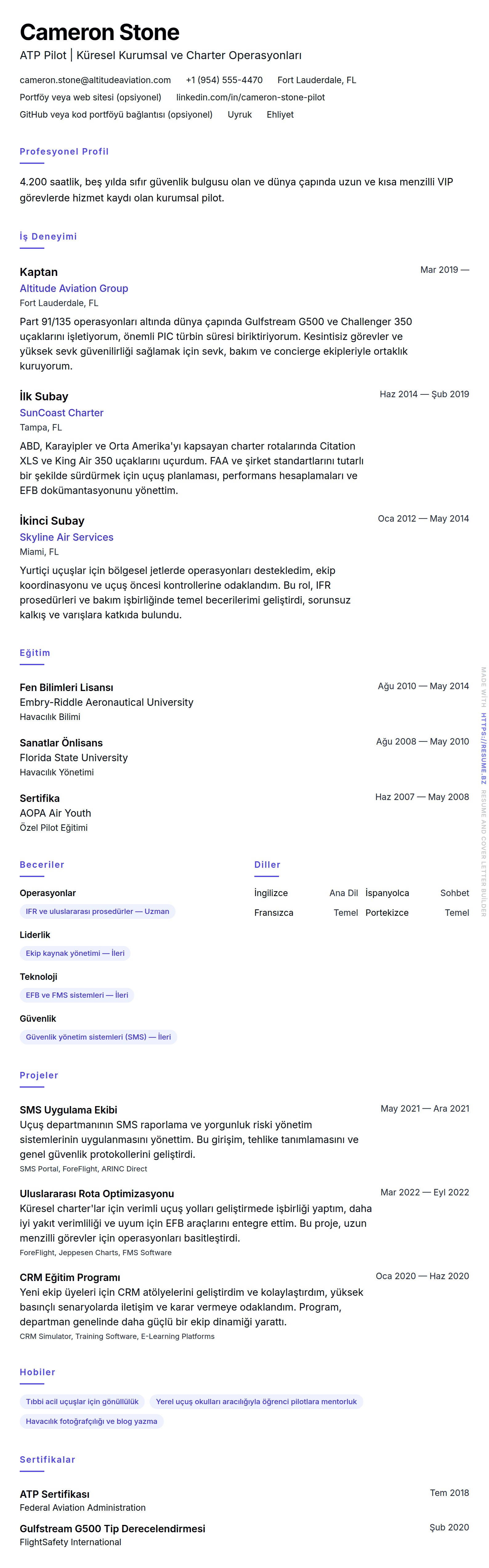Select the Havacılık fotoğrafçılığı ve blog yazma chip
The width and height of the screenshot is (489, 1568).
pyautogui.click(x=91, y=1421)
